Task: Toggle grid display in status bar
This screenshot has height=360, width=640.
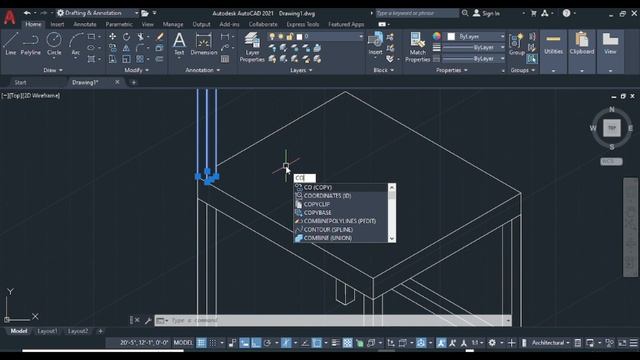Action: point(201,343)
